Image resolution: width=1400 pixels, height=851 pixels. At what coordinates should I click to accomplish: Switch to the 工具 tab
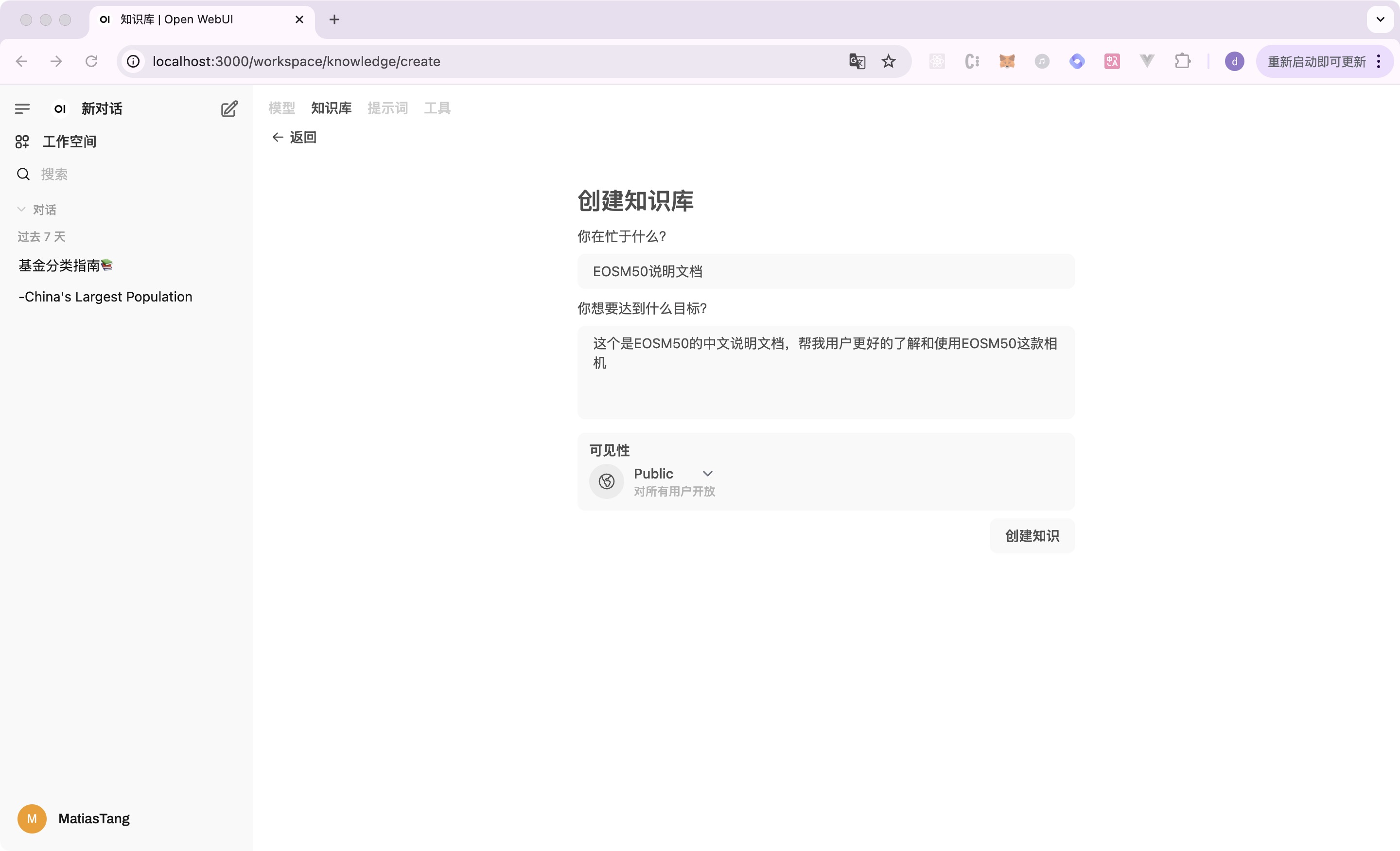(437, 108)
